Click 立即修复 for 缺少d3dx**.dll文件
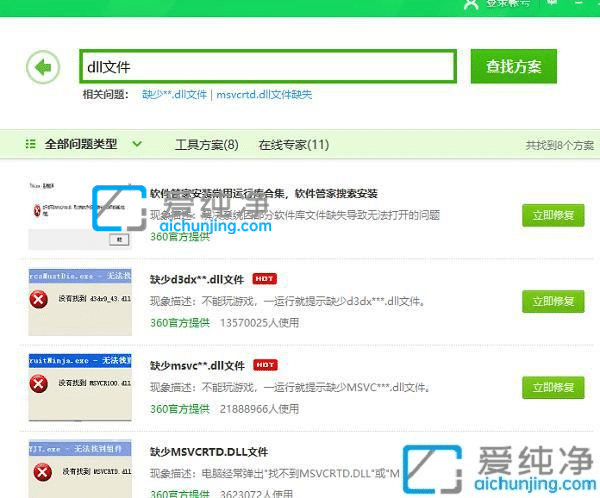Image resolution: width=600 pixels, height=498 pixels. [x=553, y=302]
